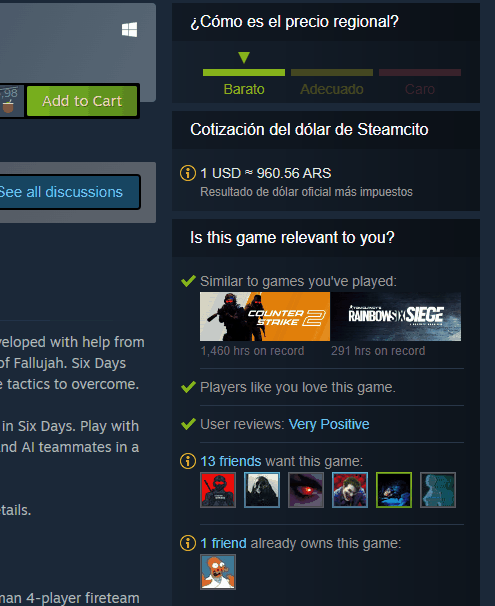Open the teal pixel-art friend avatar

[438, 490]
